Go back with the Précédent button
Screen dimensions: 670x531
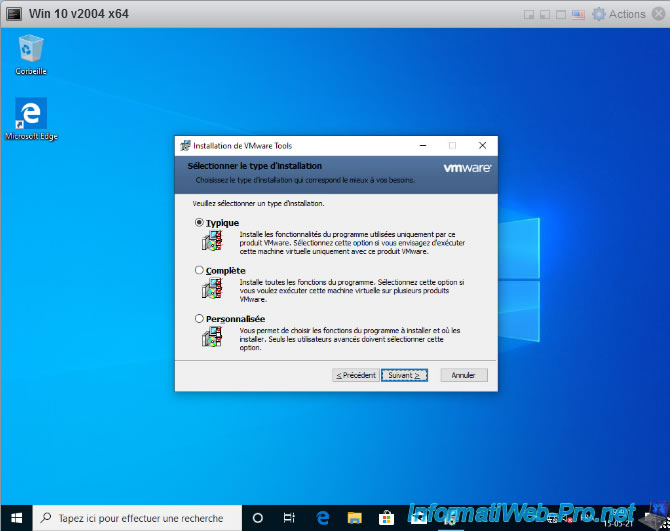[356, 375]
